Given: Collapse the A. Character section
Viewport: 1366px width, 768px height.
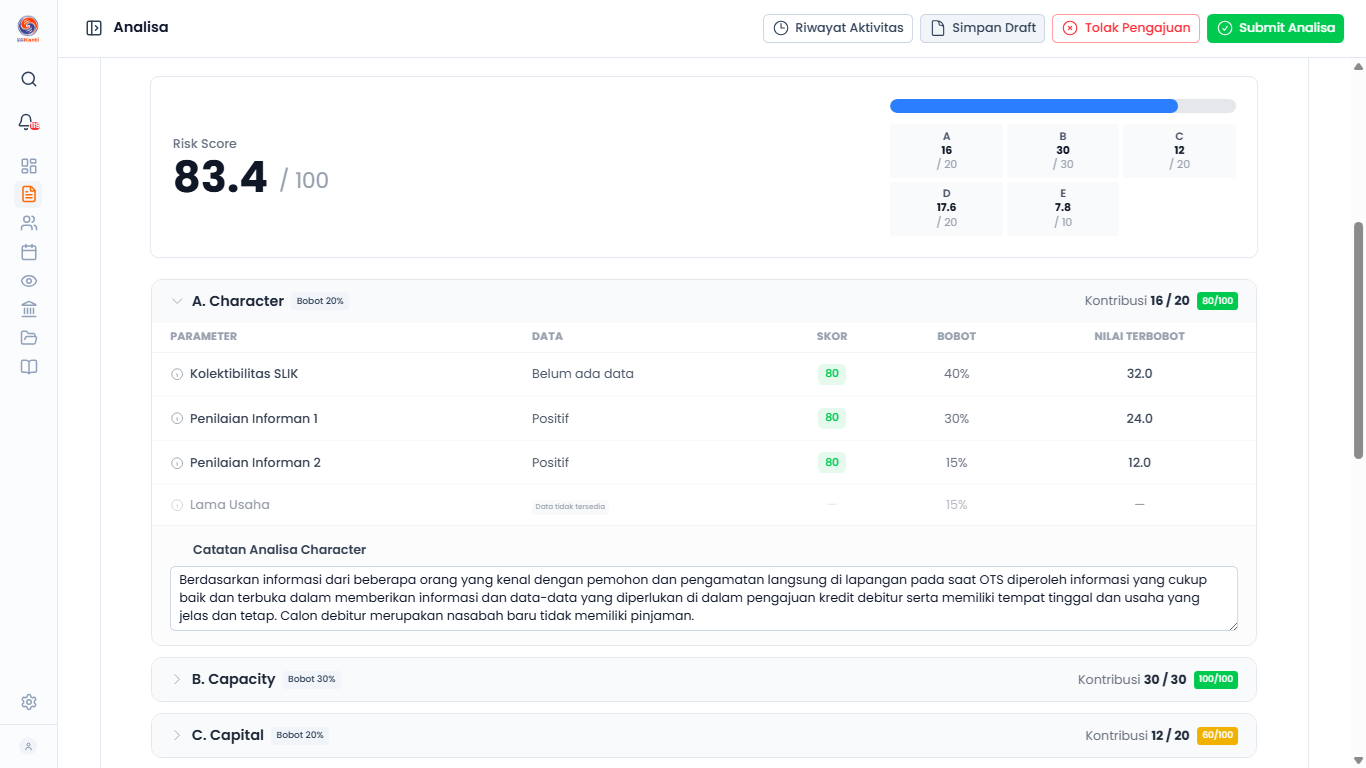Looking at the screenshot, I should [x=177, y=301].
